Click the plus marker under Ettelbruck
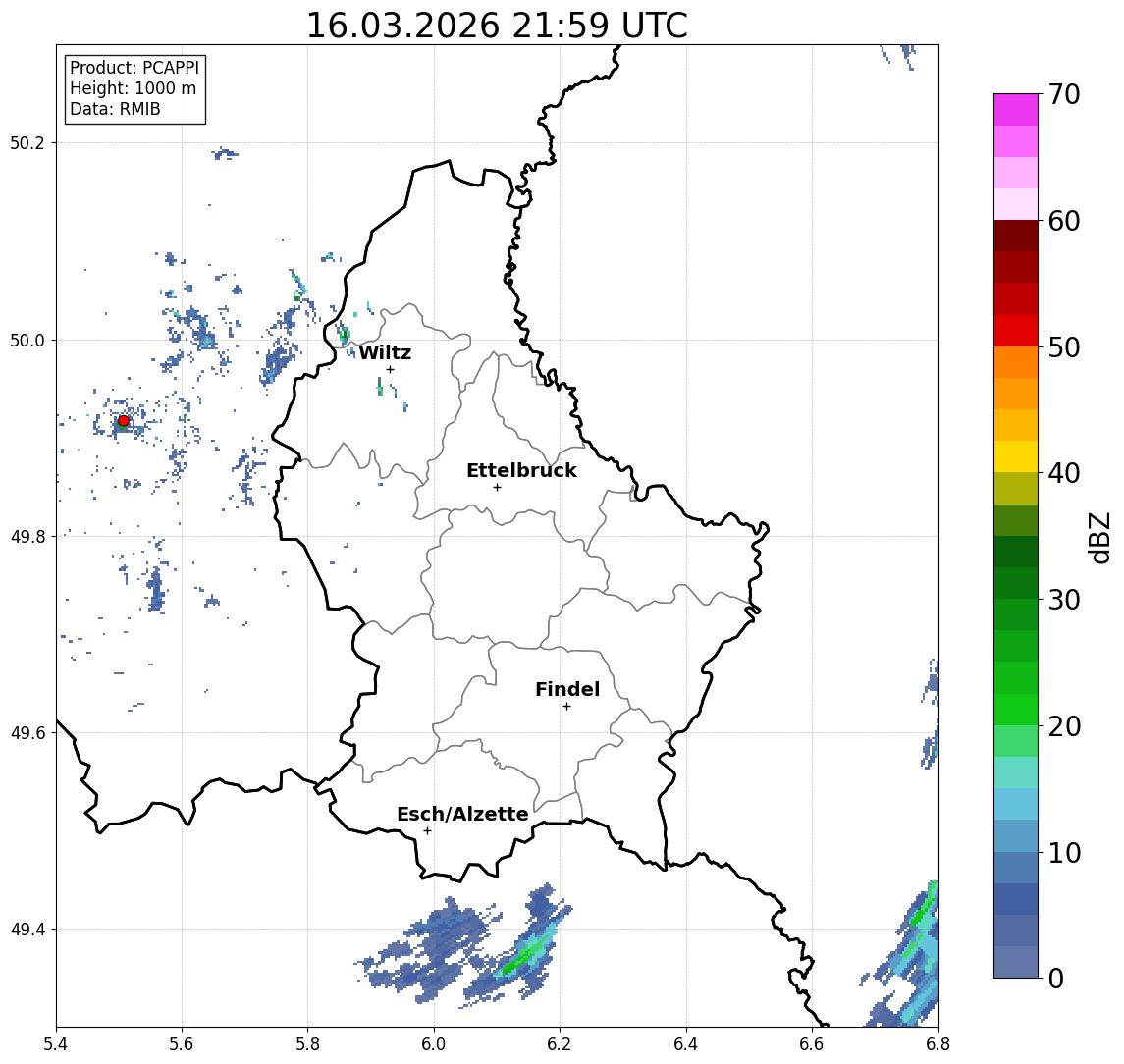 pyautogui.click(x=497, y=488)
